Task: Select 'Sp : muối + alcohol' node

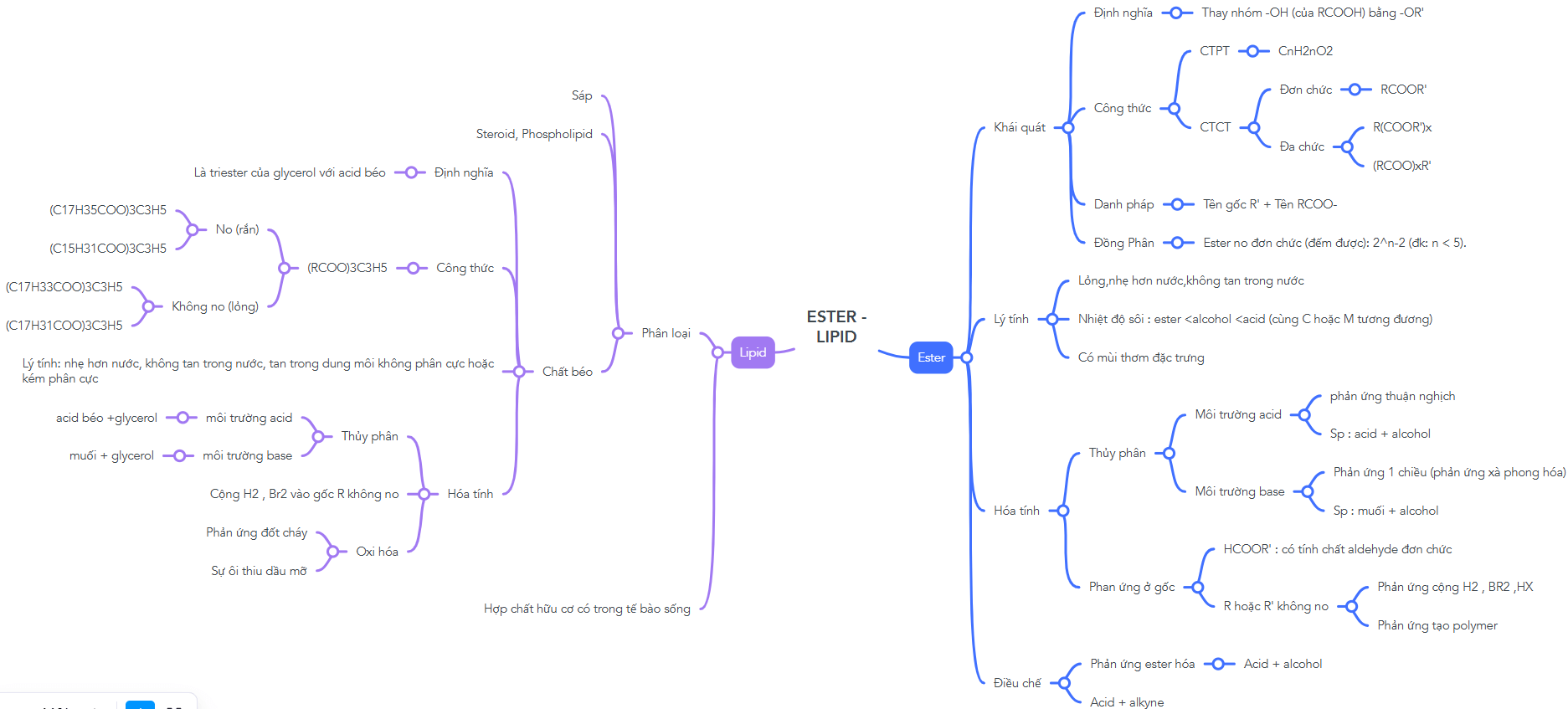Action: point(1385,511)
